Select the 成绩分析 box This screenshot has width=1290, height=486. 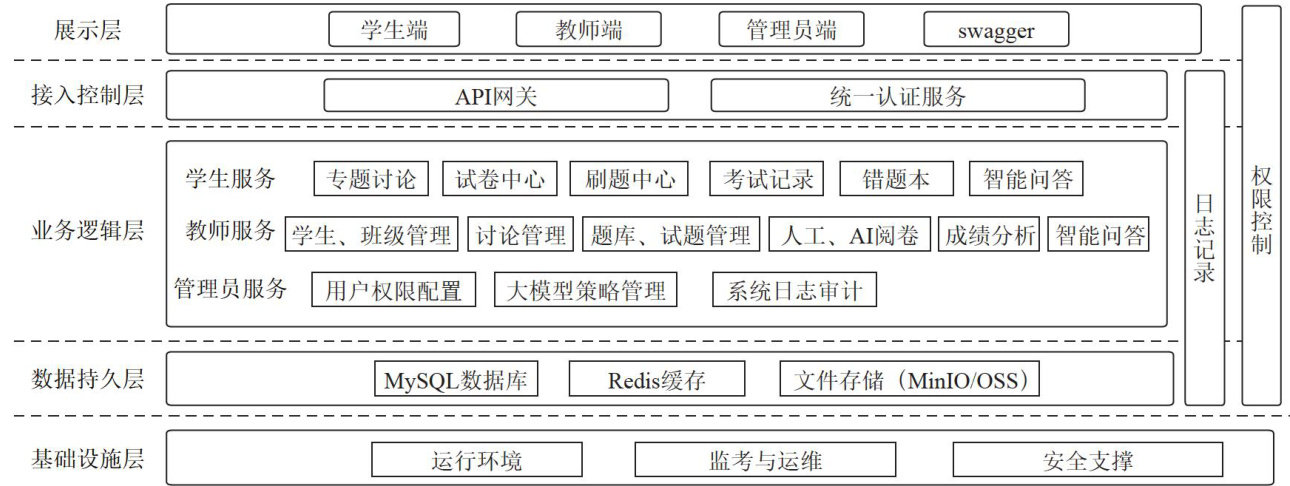(x=989, y=235)
